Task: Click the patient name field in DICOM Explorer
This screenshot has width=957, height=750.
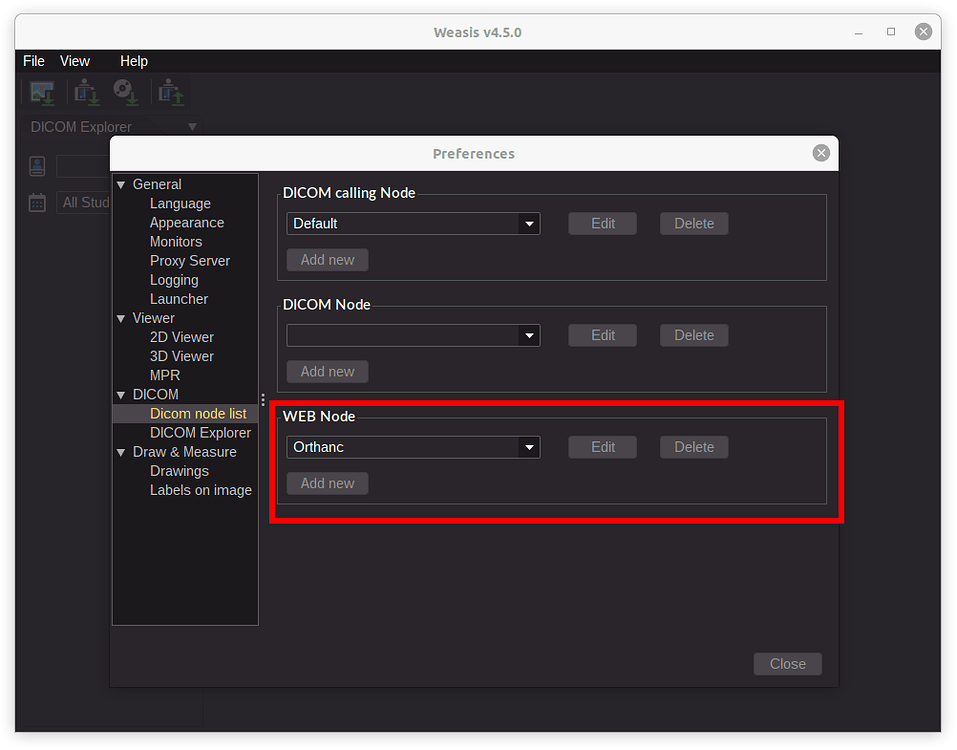Action: coord(84,166)
